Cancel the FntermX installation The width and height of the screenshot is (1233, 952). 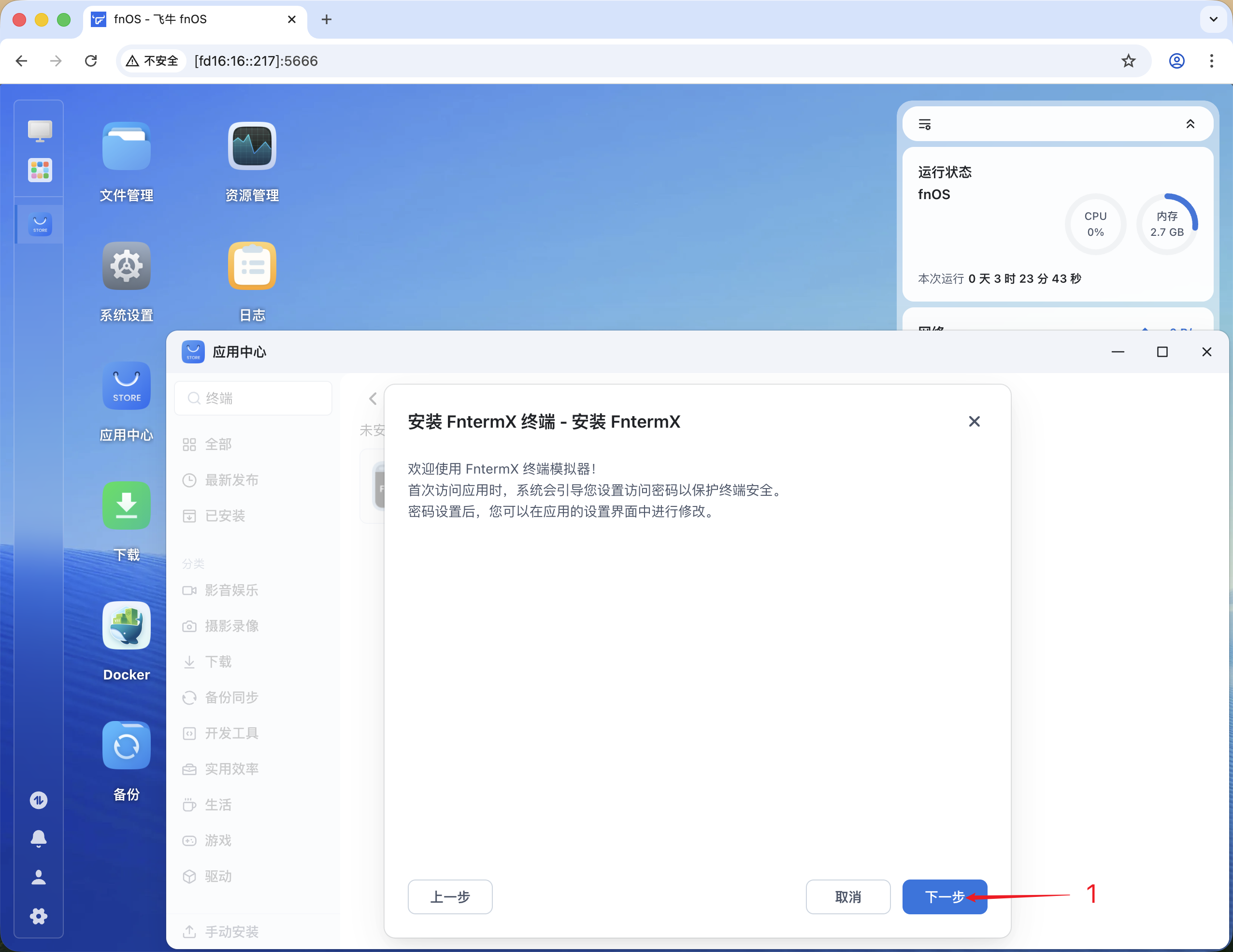(x=848, y=896)
